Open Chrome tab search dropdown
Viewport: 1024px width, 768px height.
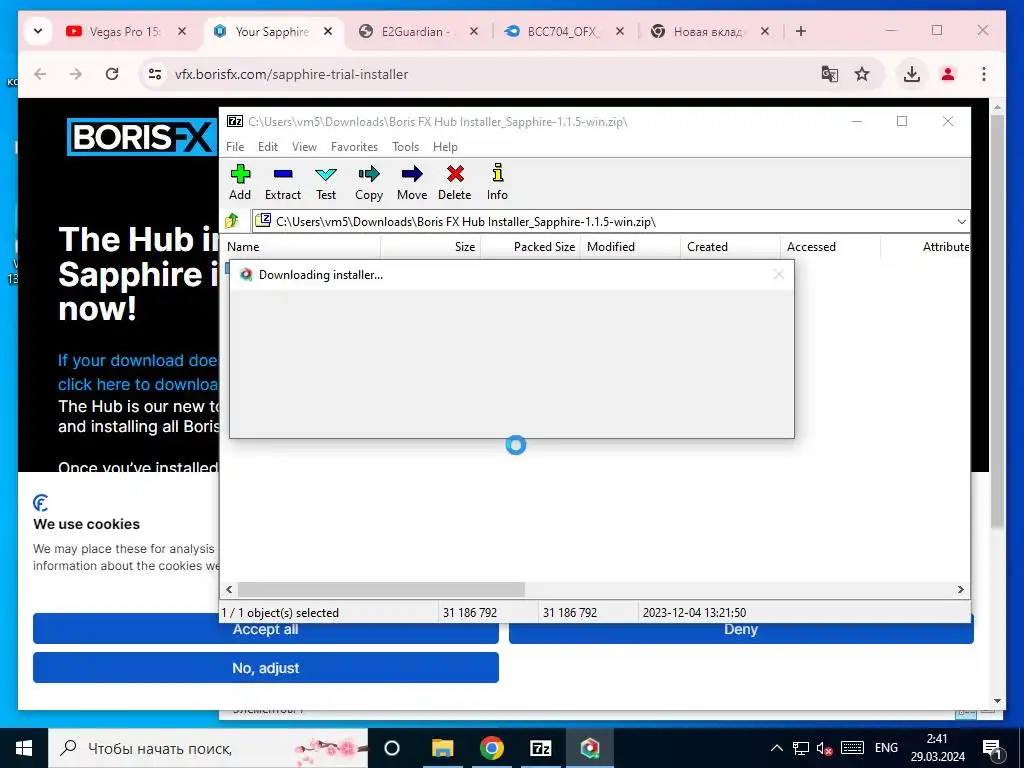pos(38,31)
